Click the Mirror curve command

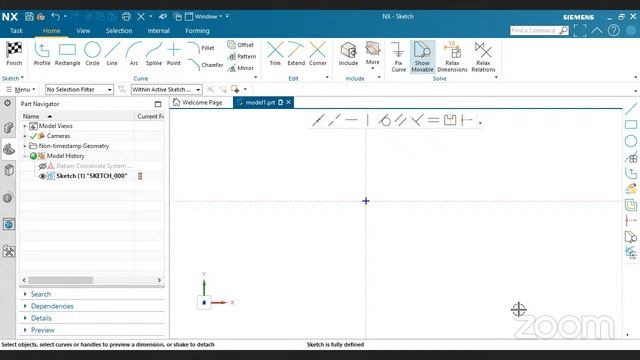click(x=240, y=68)
